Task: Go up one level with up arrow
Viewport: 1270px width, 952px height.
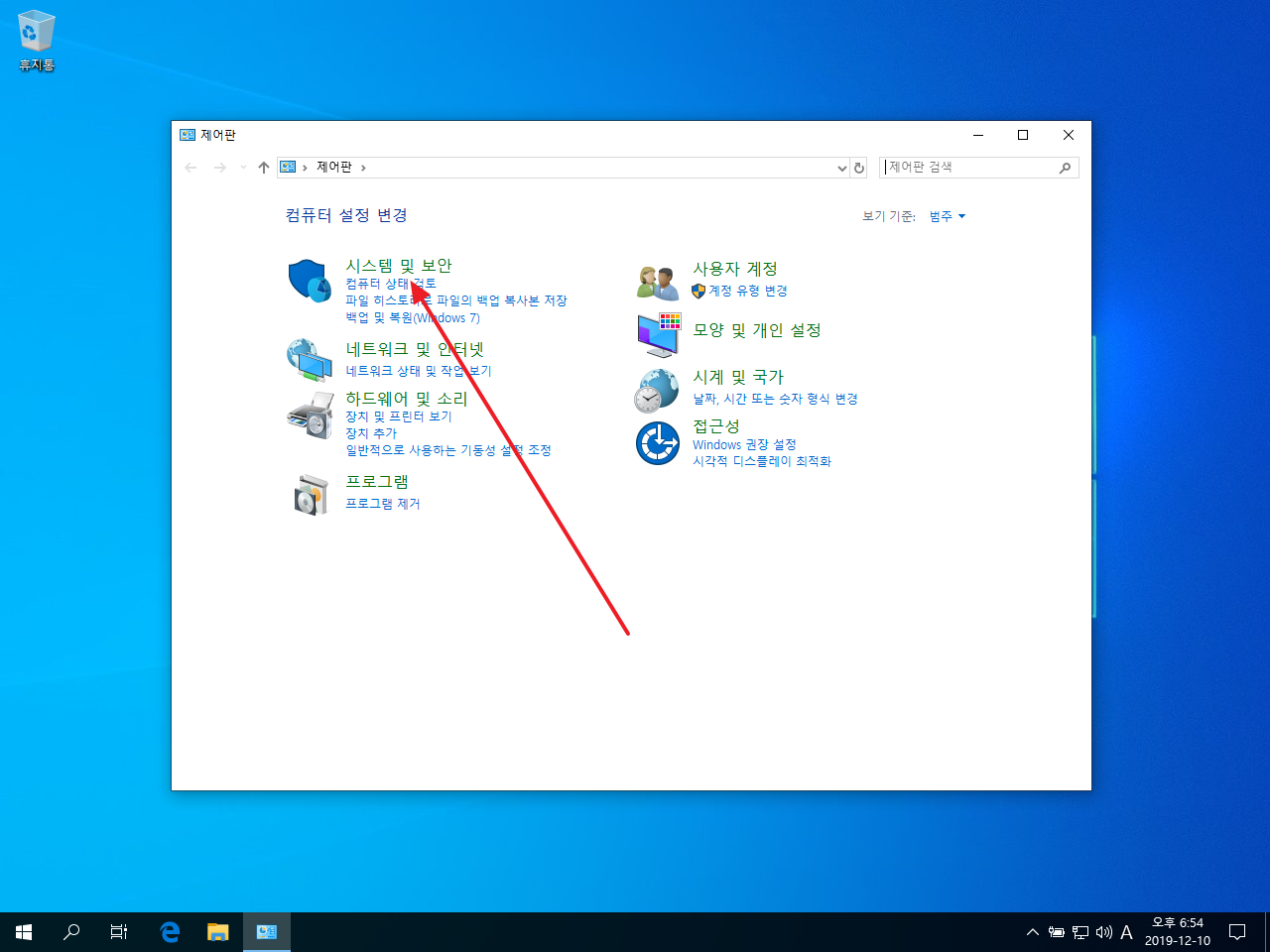Action: [x=264, y=168]
